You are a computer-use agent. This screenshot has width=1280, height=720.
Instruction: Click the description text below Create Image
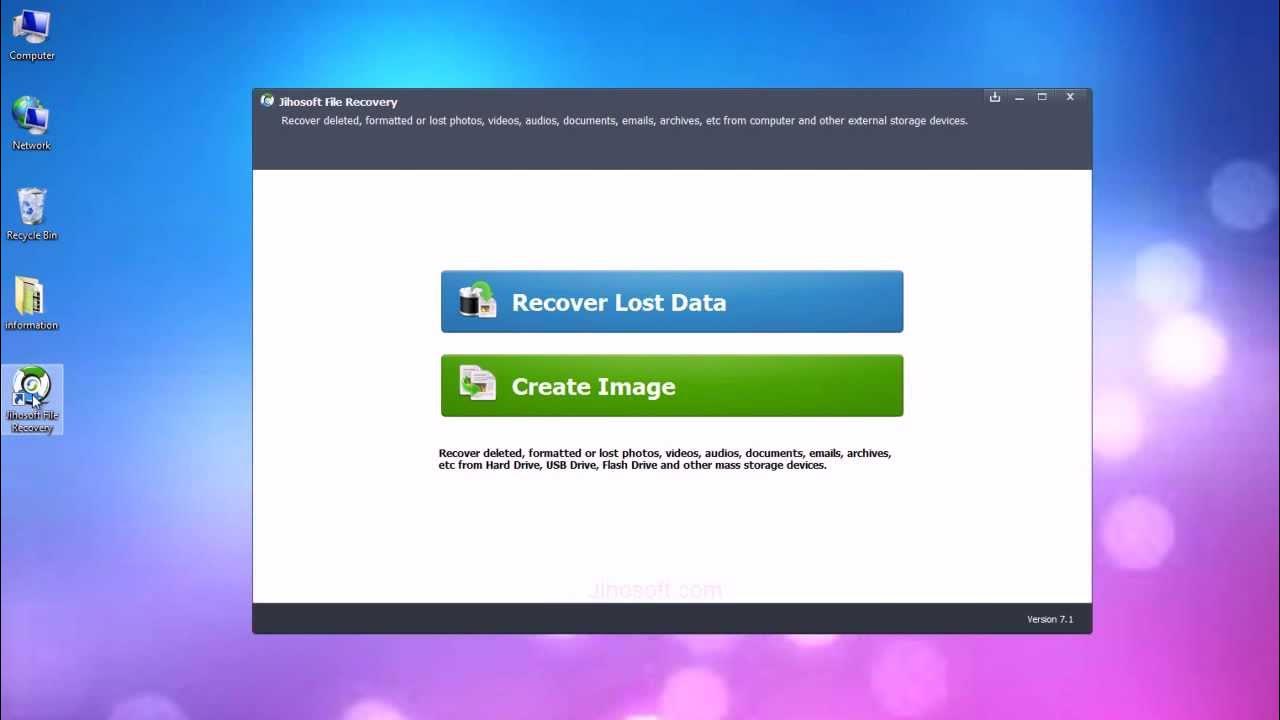665,459
